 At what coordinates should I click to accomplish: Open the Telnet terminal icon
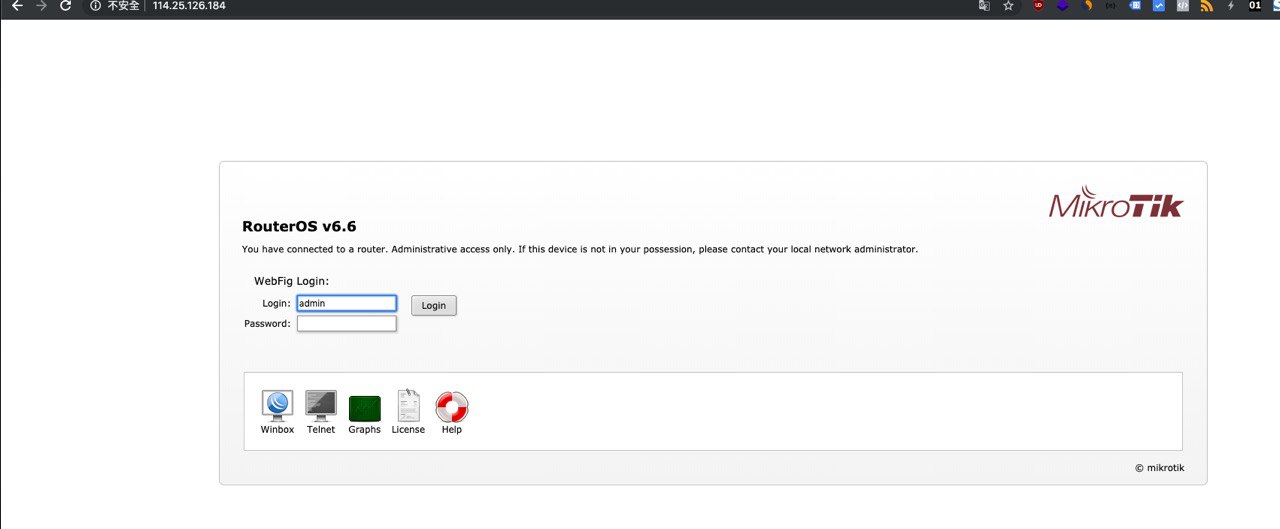pos(321,404)
